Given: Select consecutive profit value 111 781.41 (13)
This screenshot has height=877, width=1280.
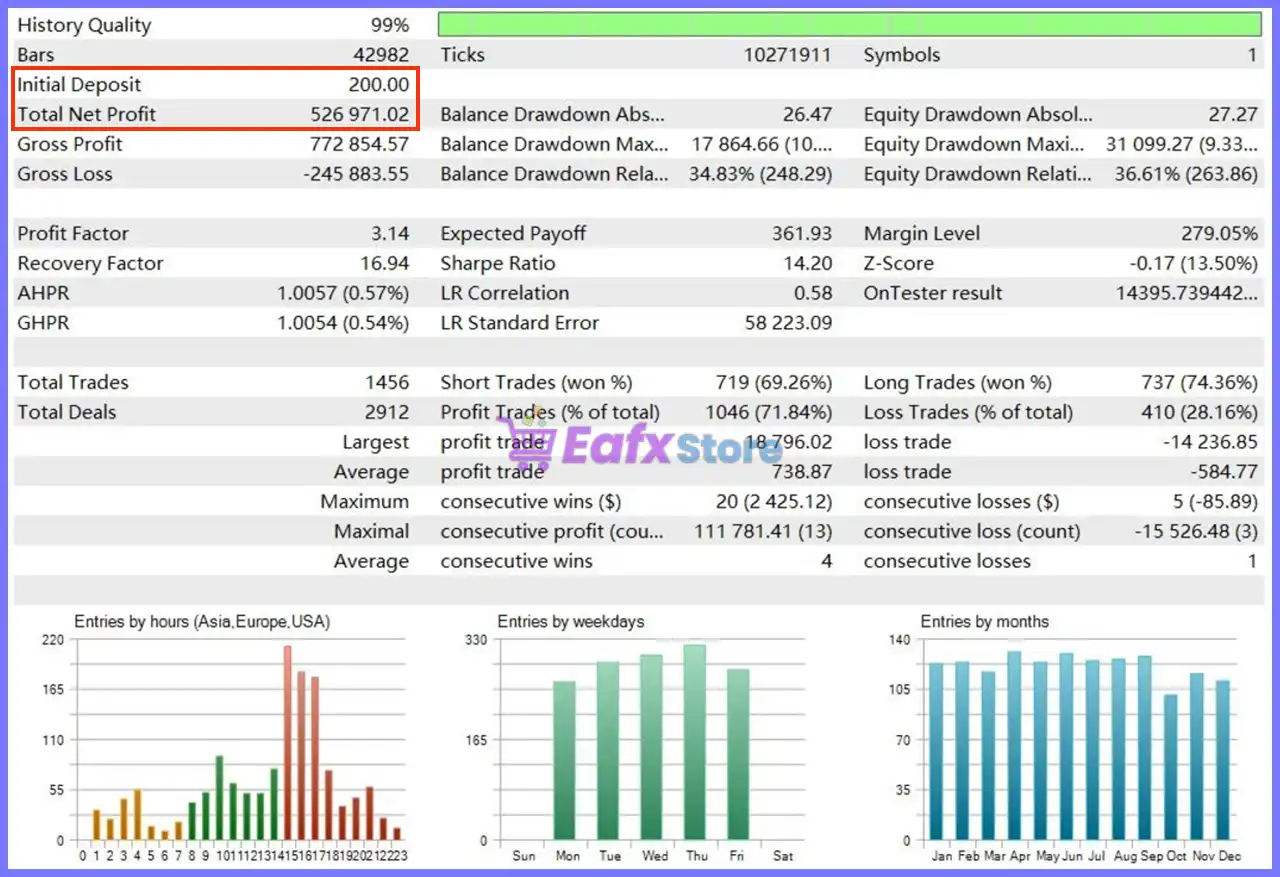Looking at the screenshot, I should [x=763, y=531].
